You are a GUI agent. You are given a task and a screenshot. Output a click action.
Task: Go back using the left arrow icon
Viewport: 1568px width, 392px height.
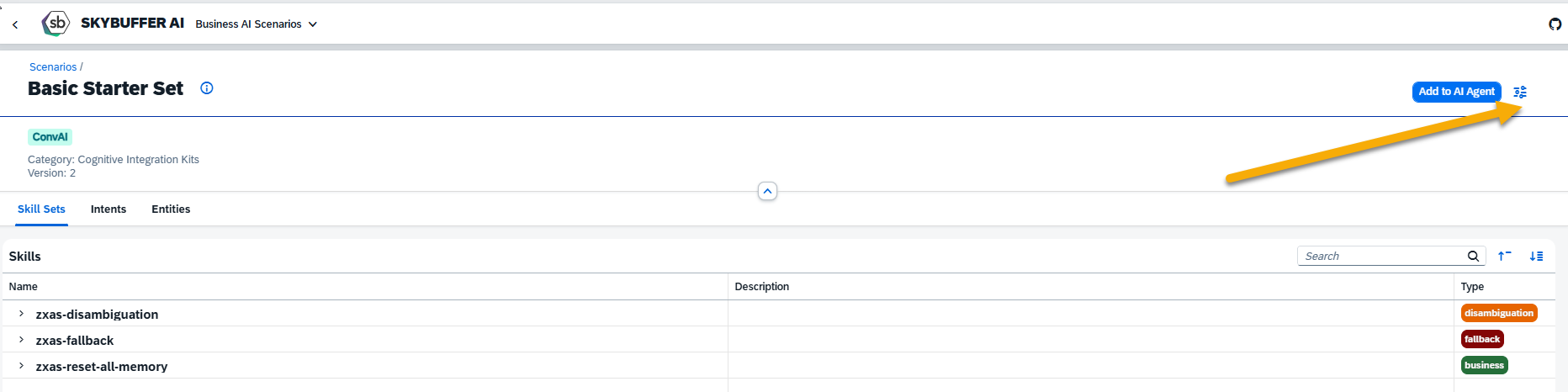click(x=15, y=24)
